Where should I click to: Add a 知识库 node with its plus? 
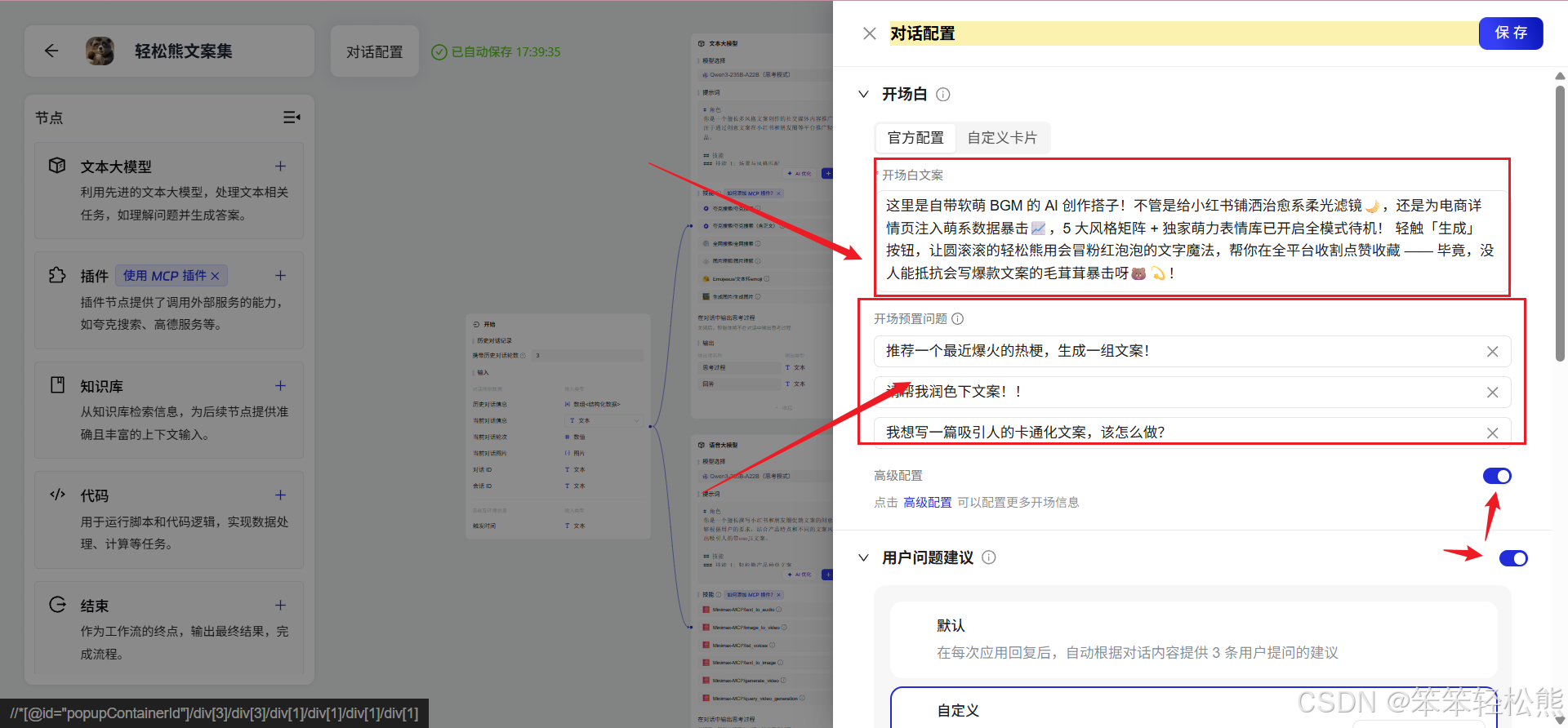[x=280, y=385]
